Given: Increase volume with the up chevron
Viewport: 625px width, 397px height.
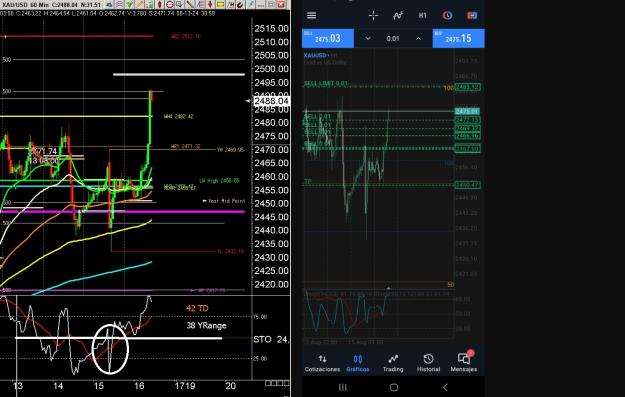Looking at the screenshot, I should [418, 38].
